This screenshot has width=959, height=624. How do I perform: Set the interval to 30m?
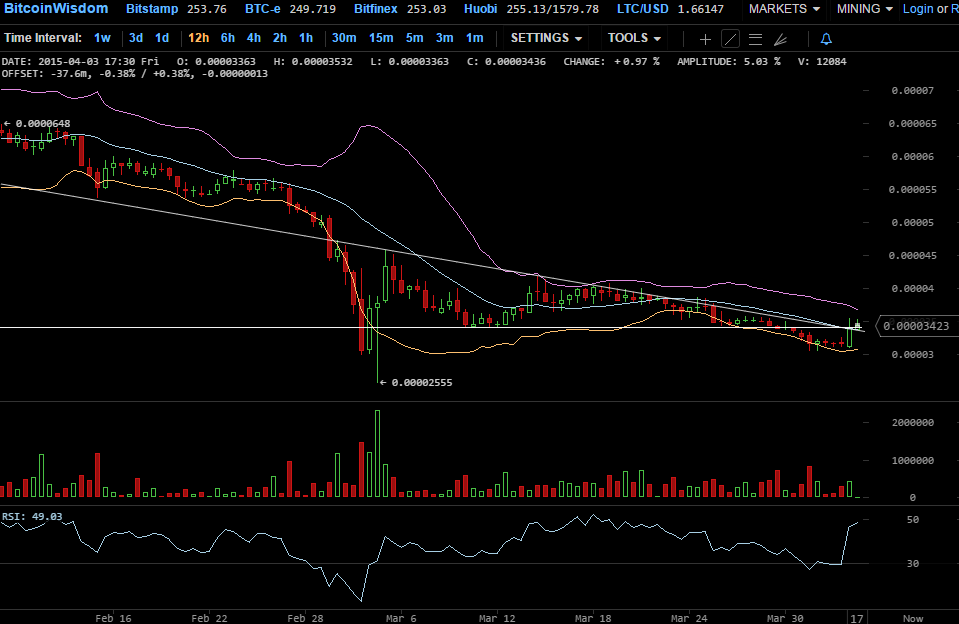tap(344, 38)
